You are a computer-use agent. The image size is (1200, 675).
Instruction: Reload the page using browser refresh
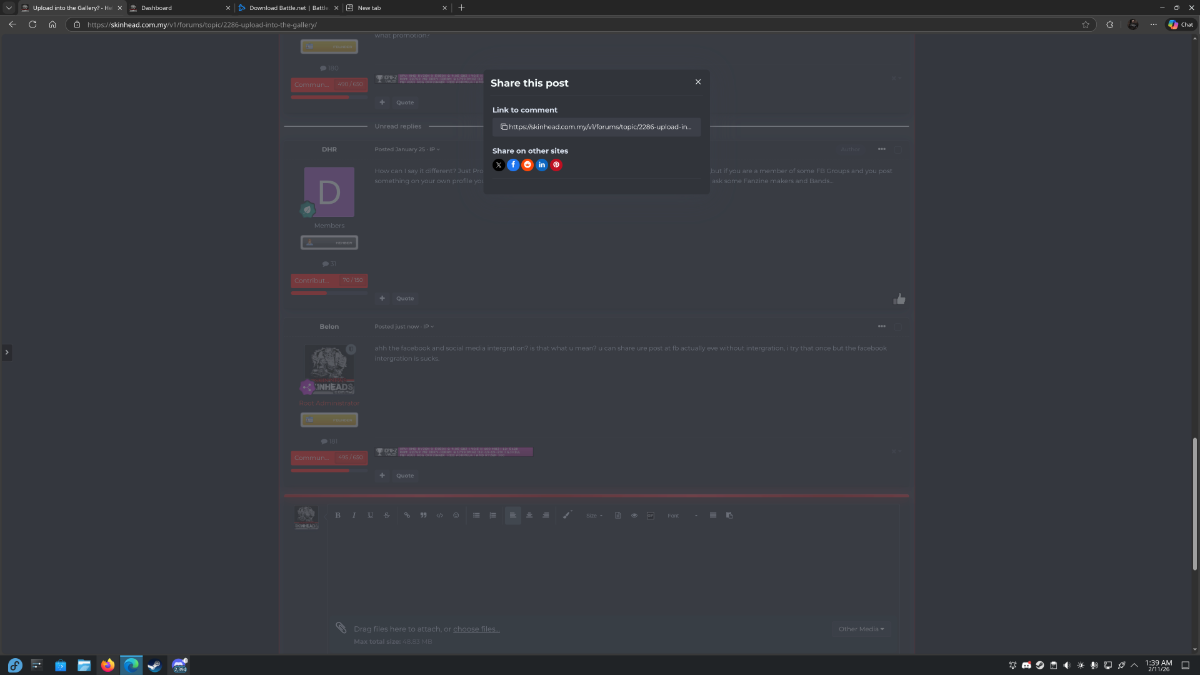32,24
